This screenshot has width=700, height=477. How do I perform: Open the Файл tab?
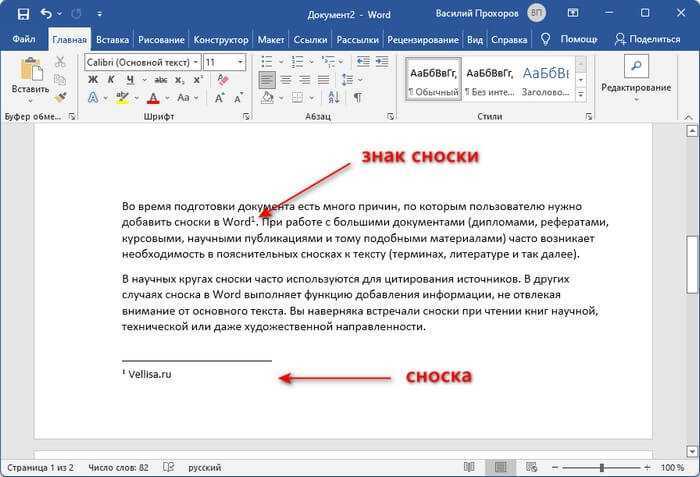coord(23,39)
